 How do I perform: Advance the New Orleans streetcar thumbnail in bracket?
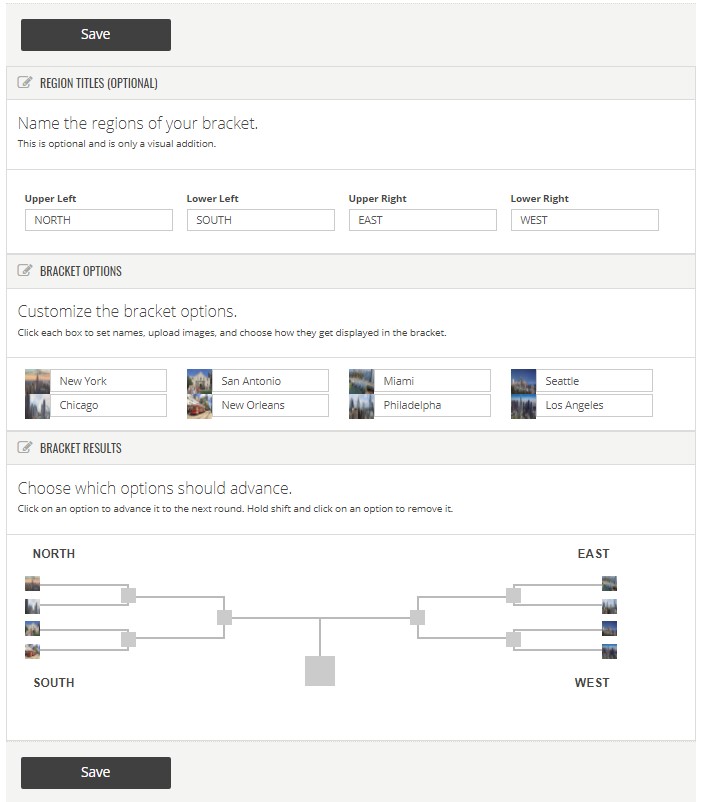[32, 651]
